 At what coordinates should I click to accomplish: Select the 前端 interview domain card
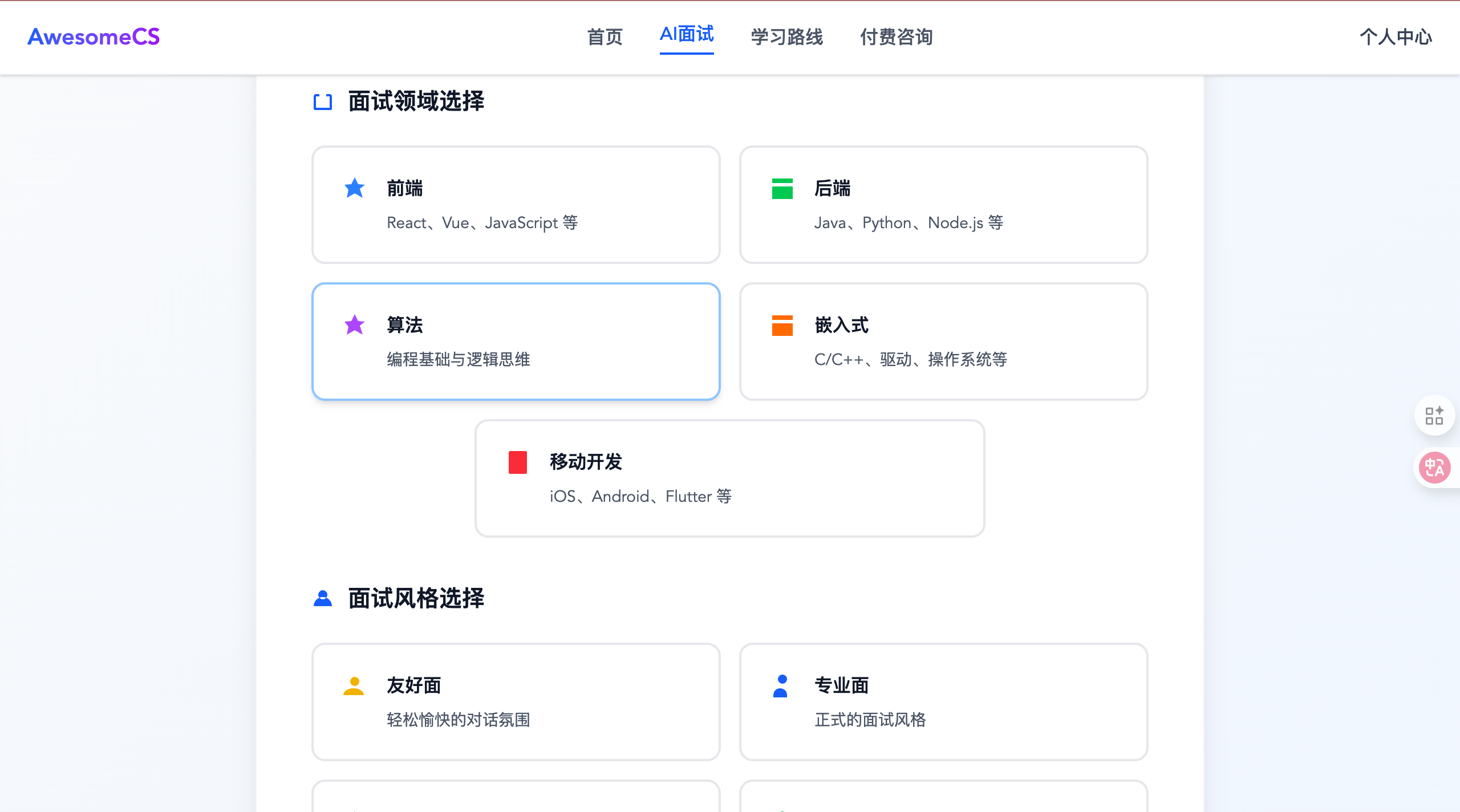click(x=516, y=205)
